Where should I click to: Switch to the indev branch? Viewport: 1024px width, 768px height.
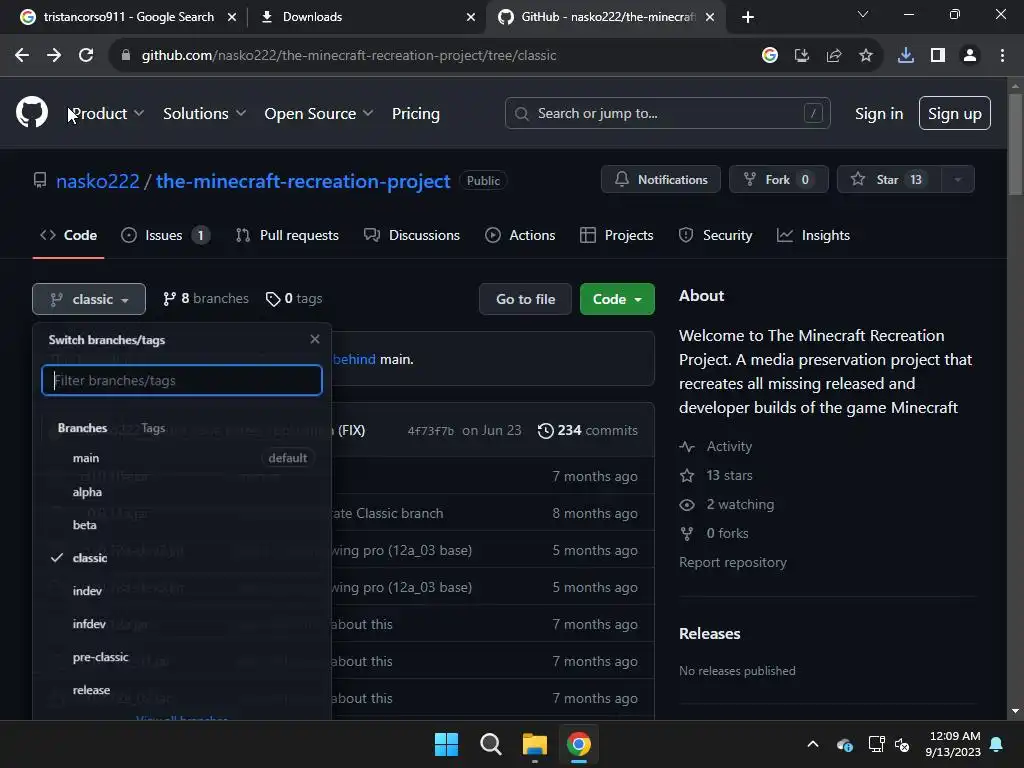(x=182, y=591)
